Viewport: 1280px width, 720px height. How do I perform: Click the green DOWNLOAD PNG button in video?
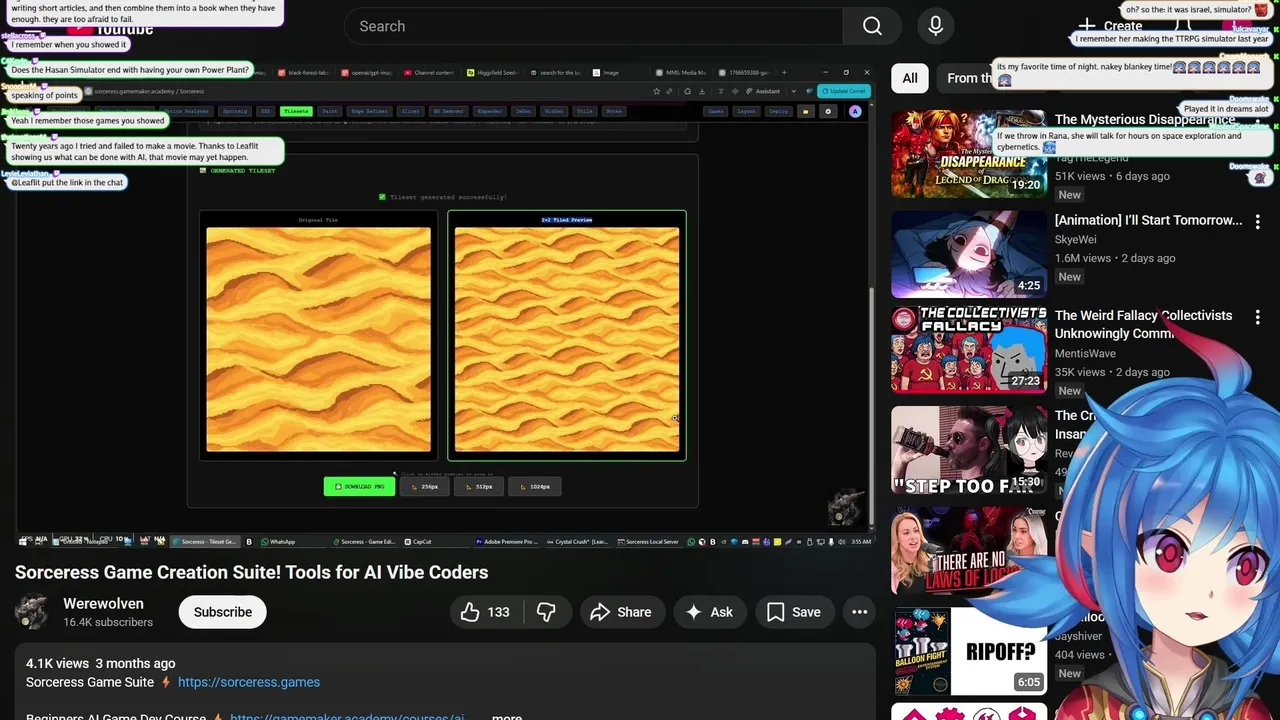(x=359, y=487)
